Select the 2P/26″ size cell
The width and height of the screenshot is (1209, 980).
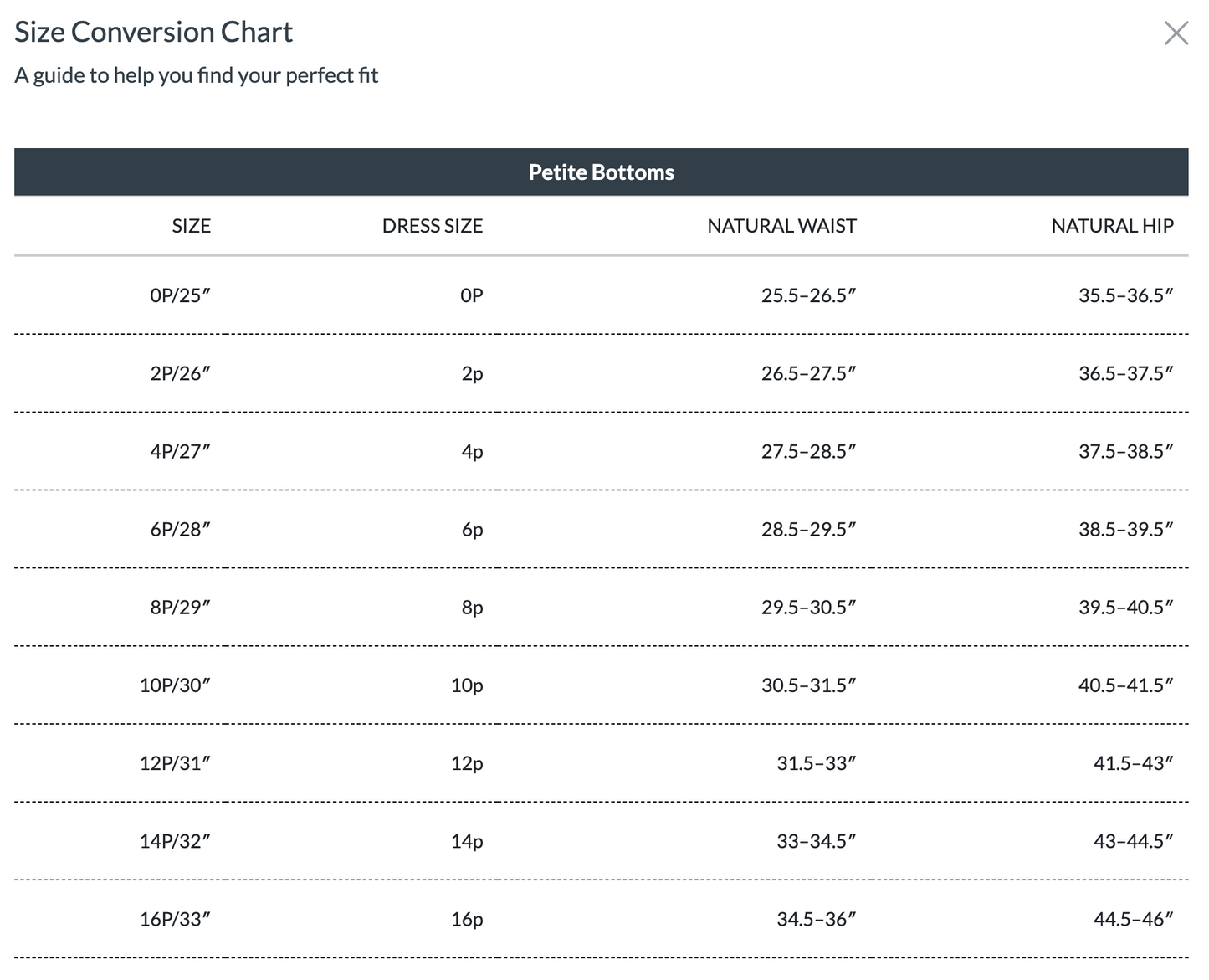click(x=180, y=373)
